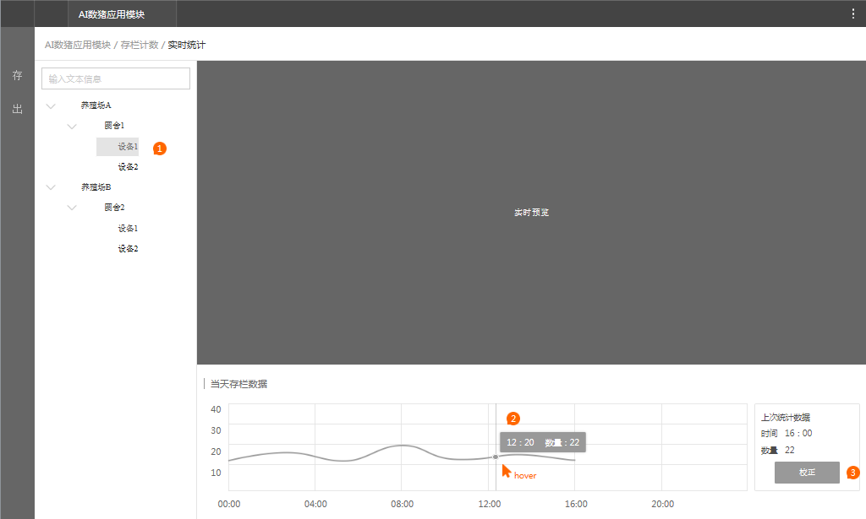Click 存栏计数 in the breadcrumb

click(139, 45)
